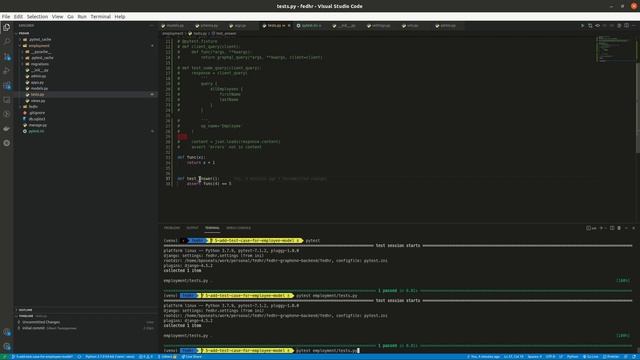Open pytest.ini in explorer
640x360 pixels.
coord(36,131)
